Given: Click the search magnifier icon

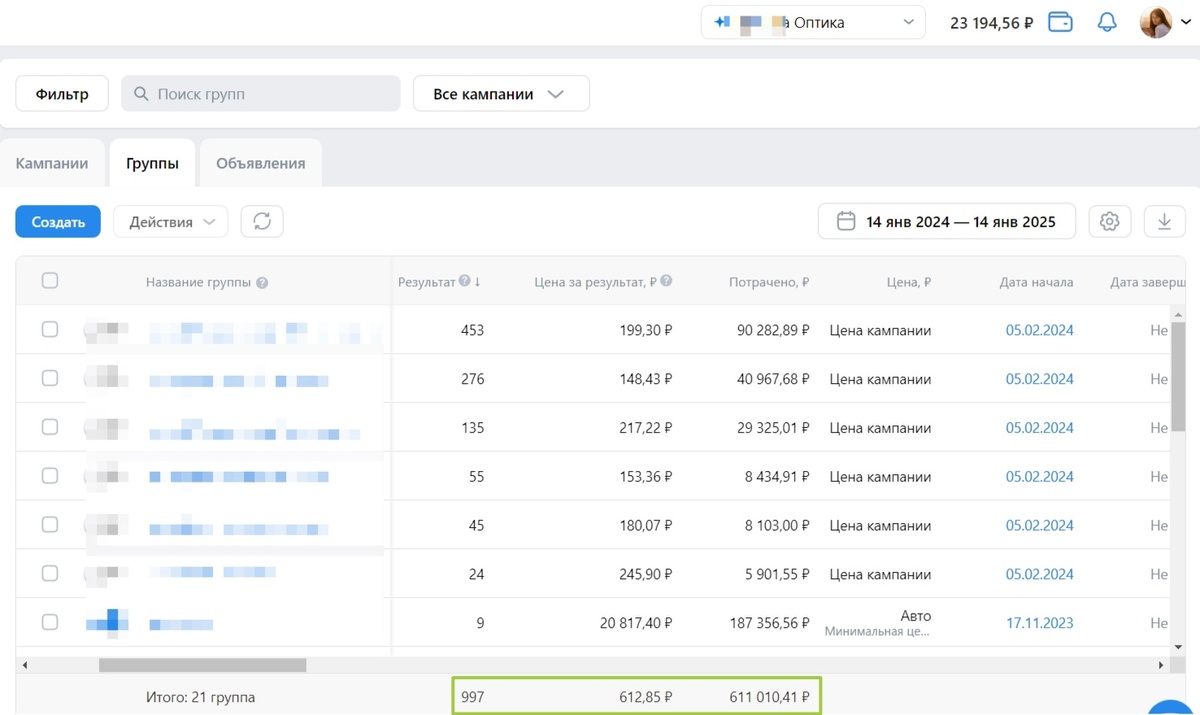Looking at the screenshot, I should pyautogui.click(x=141, y=94).
